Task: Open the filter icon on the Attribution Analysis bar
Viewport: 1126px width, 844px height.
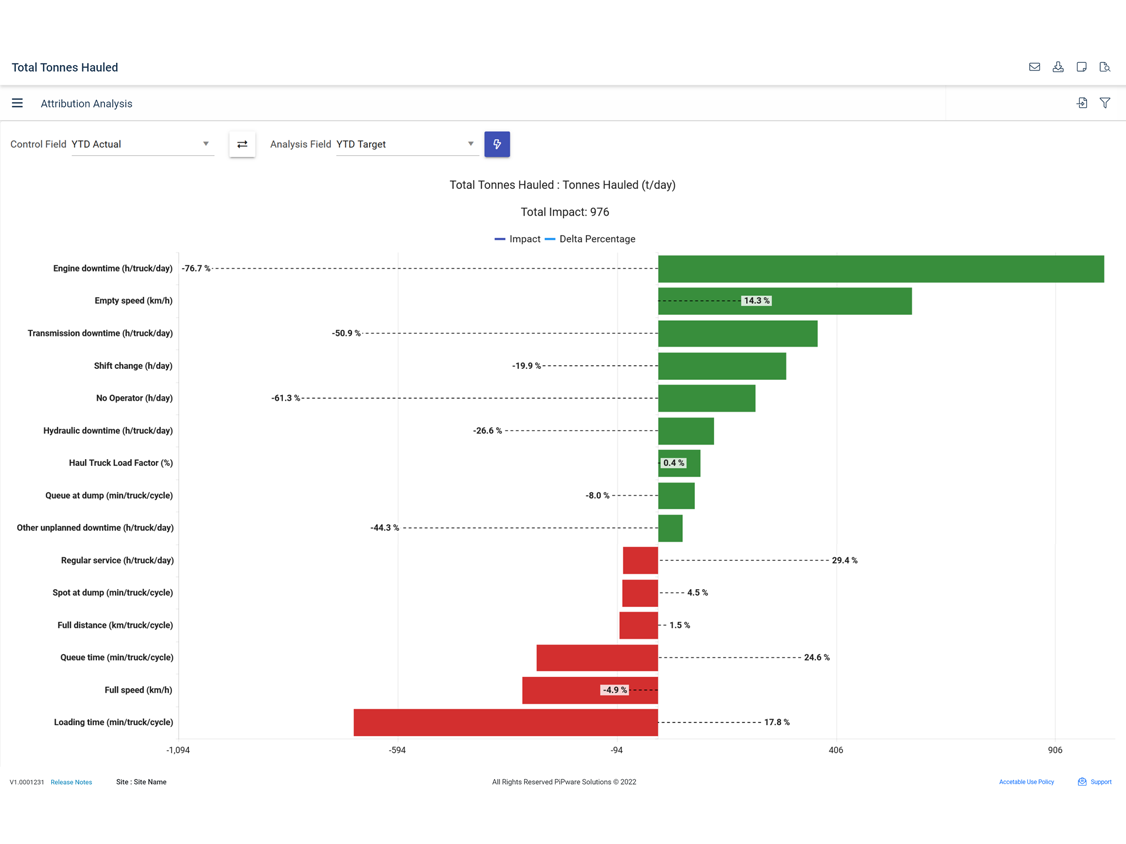Action: (1105, 103)
